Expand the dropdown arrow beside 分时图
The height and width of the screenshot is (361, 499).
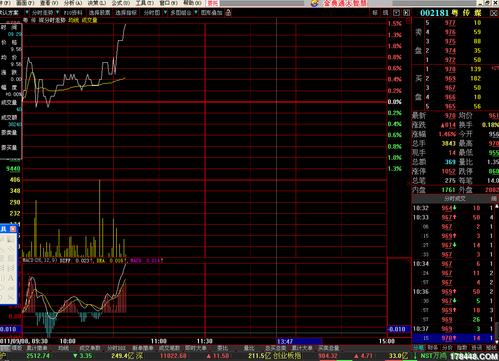click(165, 12)
